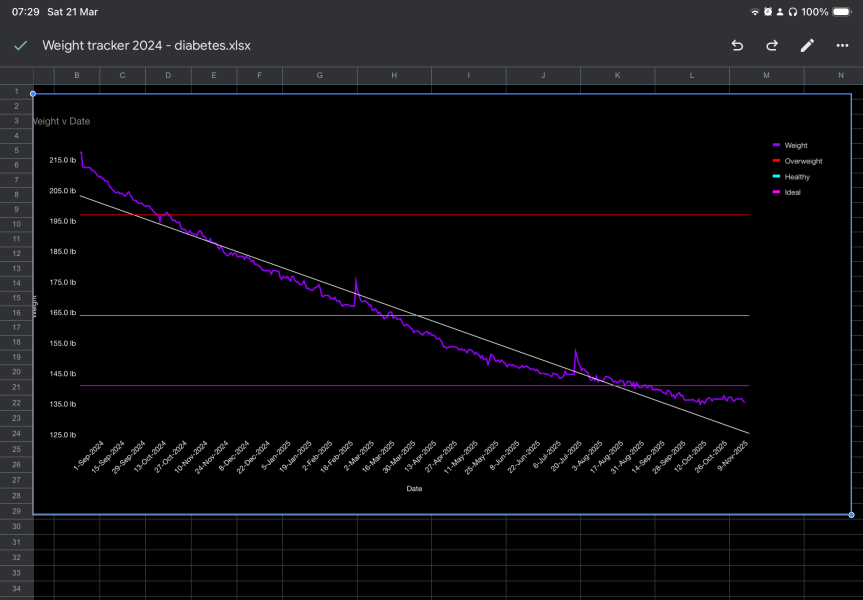Tap the Undo arrow icon
This screenshot has width=863, height=600.
tap(737, 46)
